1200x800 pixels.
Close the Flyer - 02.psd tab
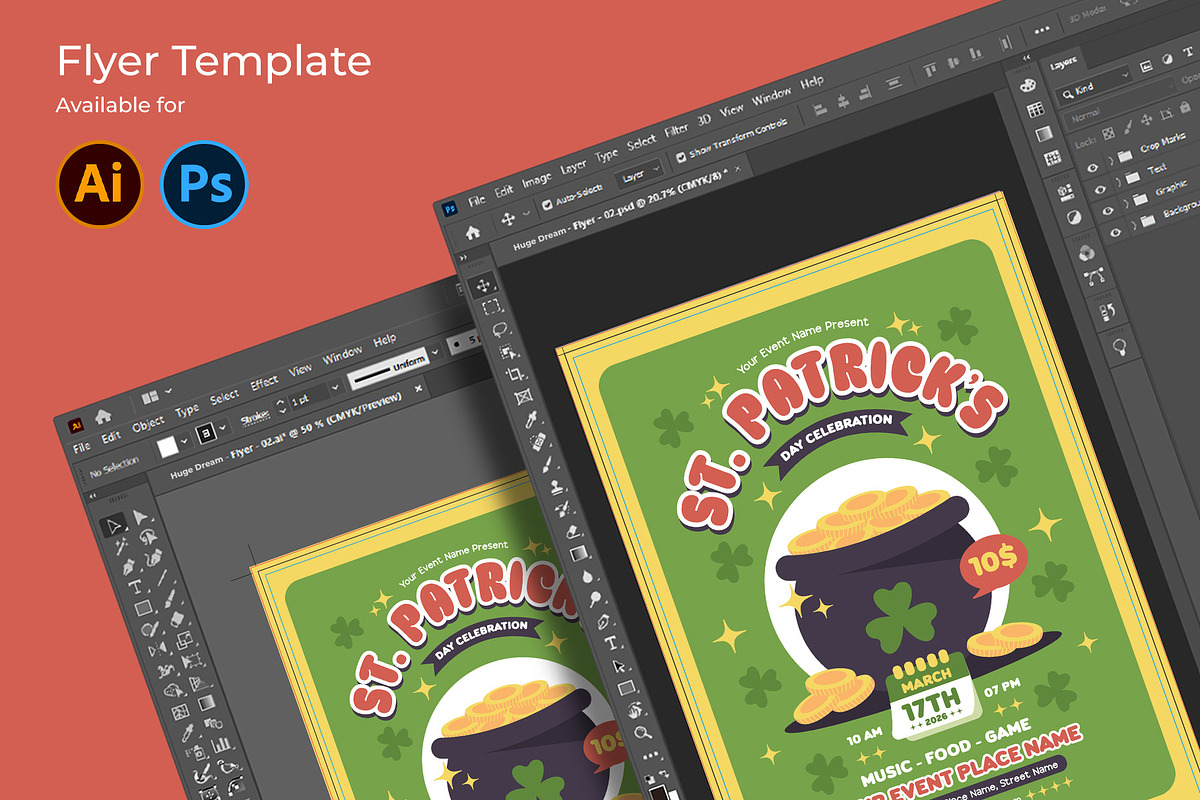[738, 168]
